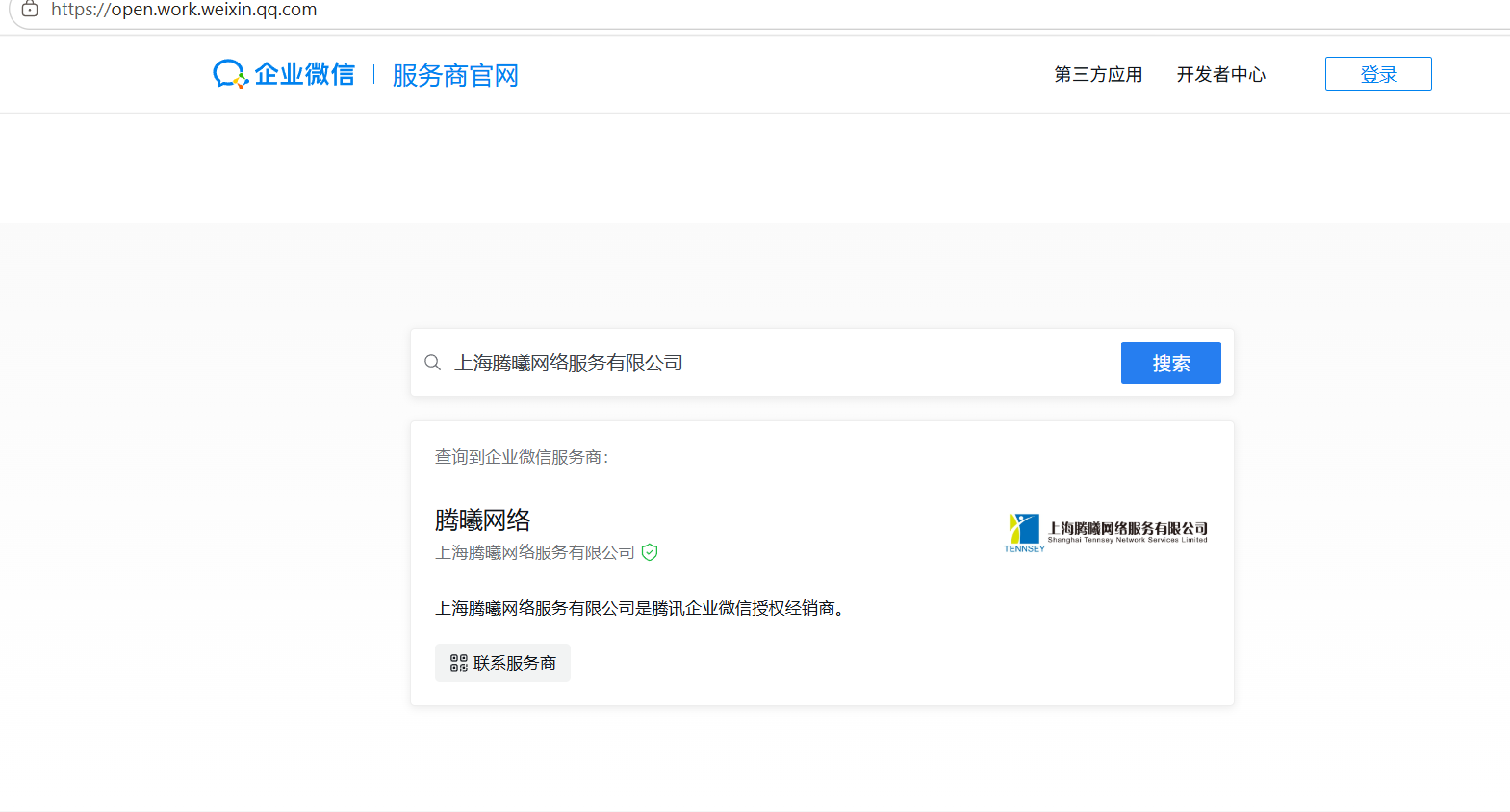Click the Tennsey company logo image
The height and width of the screenshot is (812, 1510).
(1105, 532)
